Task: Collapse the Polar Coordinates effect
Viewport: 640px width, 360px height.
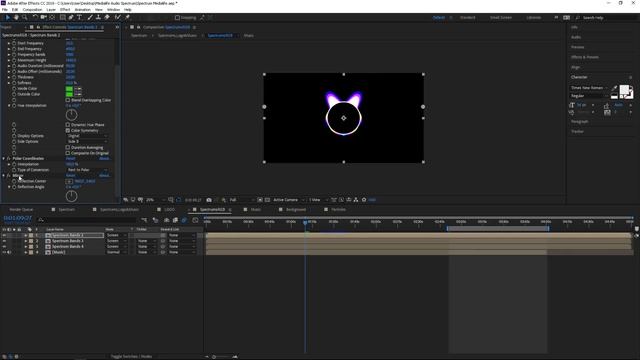Action: (4, 158)
